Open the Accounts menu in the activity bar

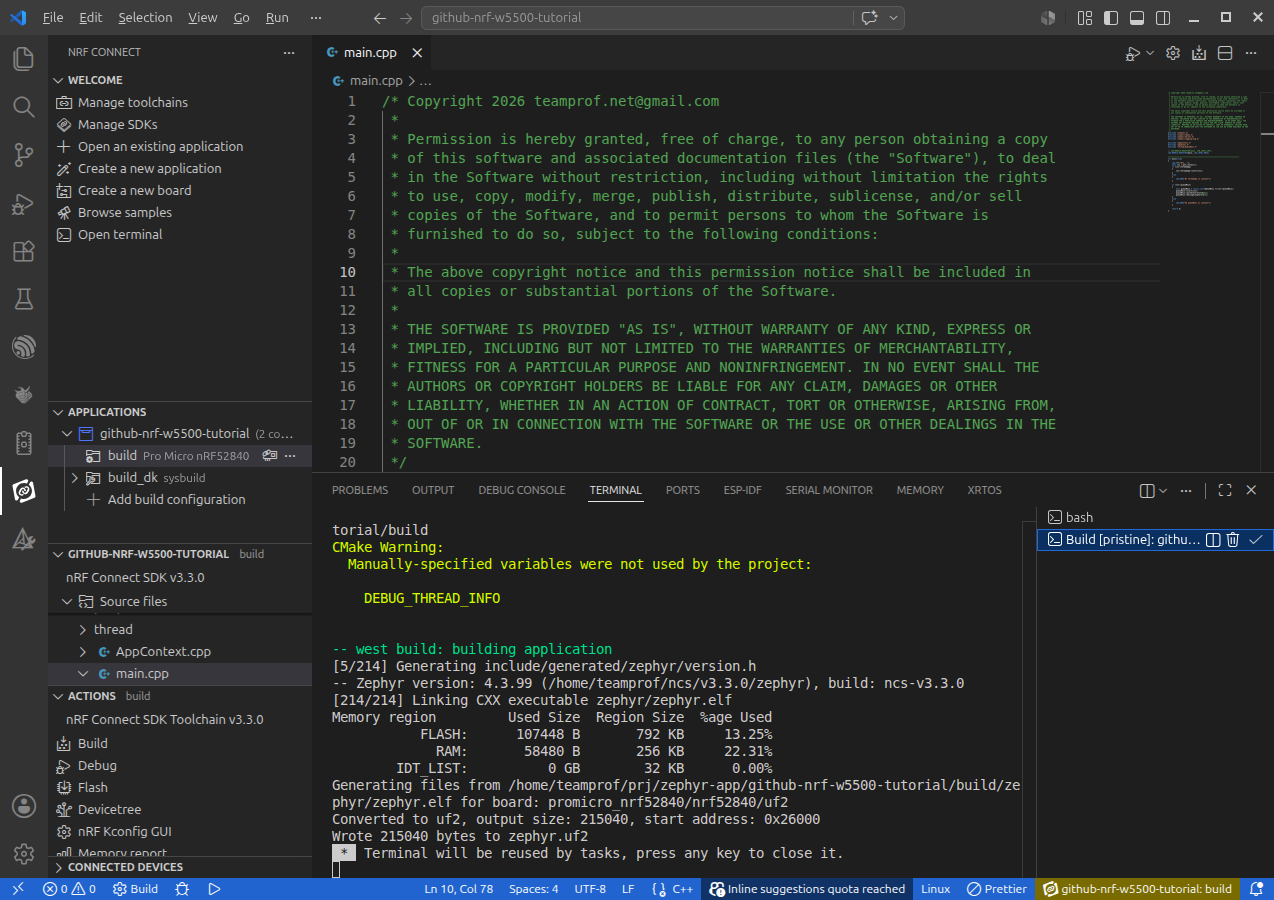(24, 806)
